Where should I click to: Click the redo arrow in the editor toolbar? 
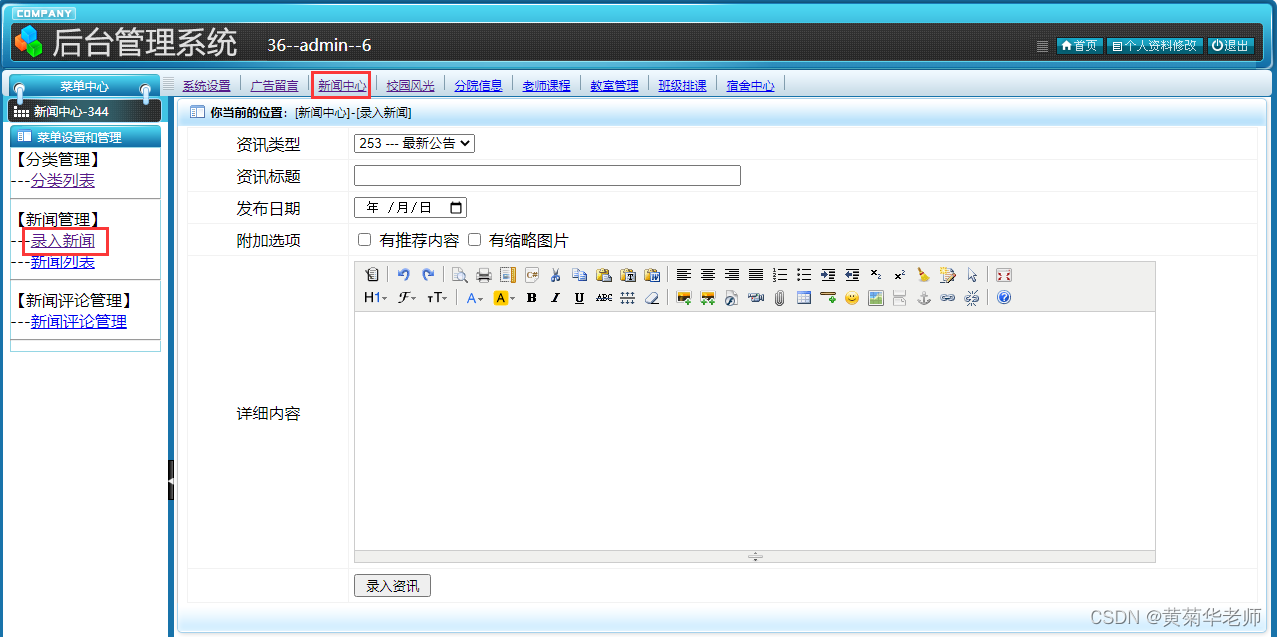pos(428,275)
